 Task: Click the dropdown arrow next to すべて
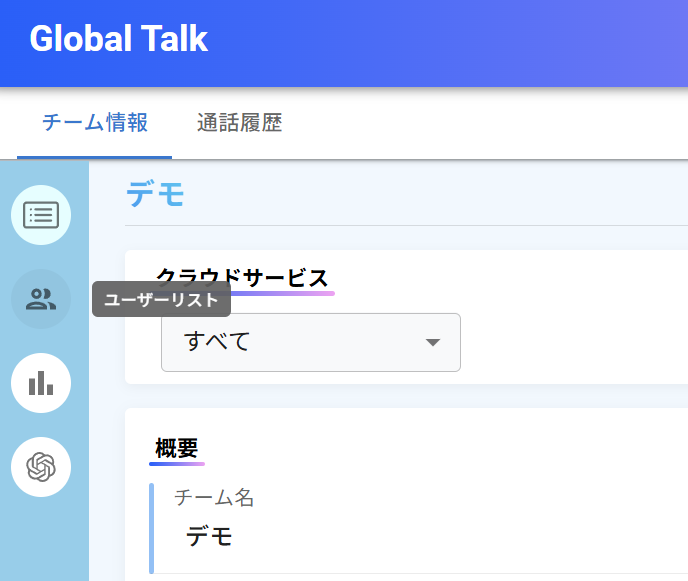[432, 342]
